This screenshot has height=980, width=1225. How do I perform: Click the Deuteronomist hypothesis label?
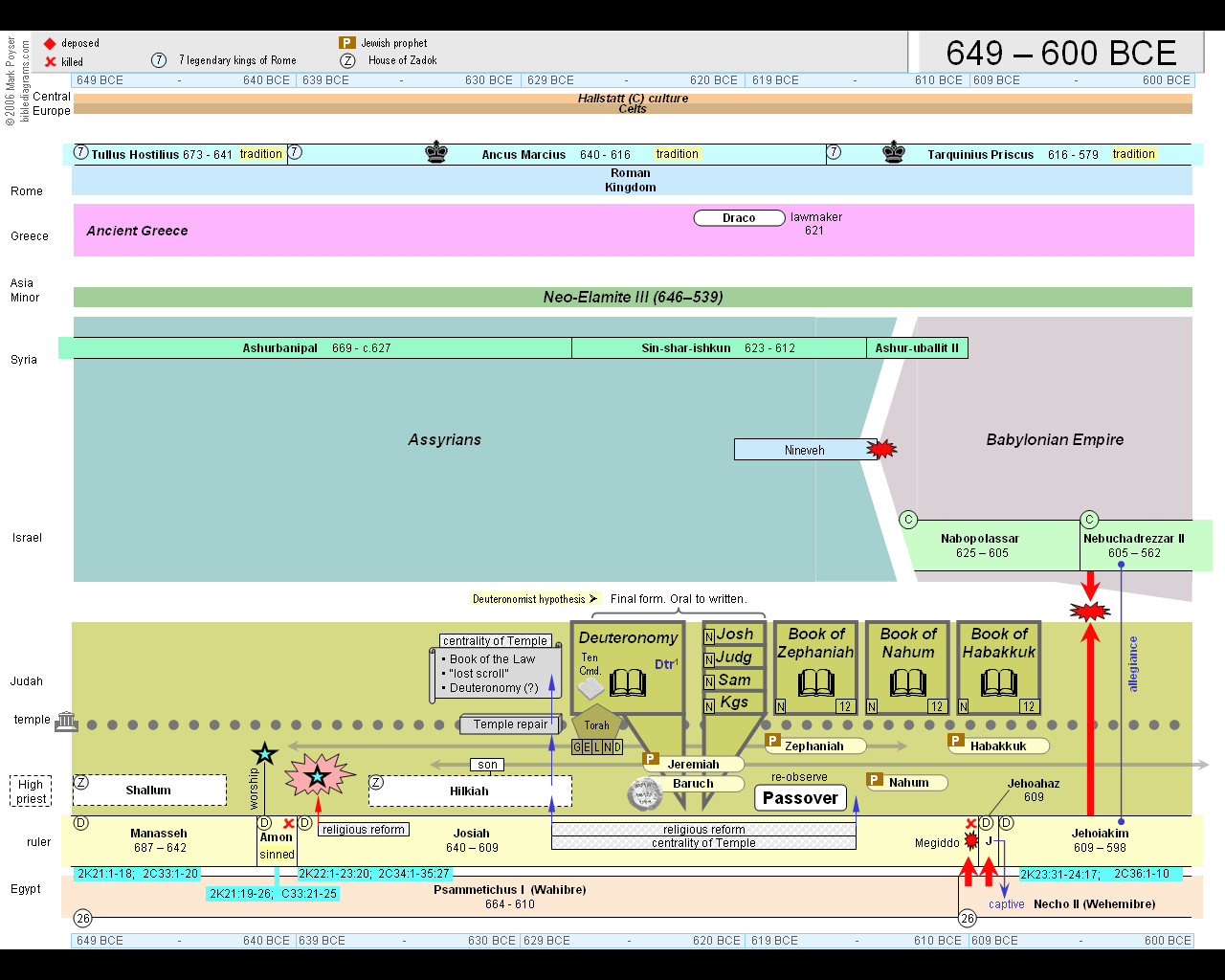[534, 599]
